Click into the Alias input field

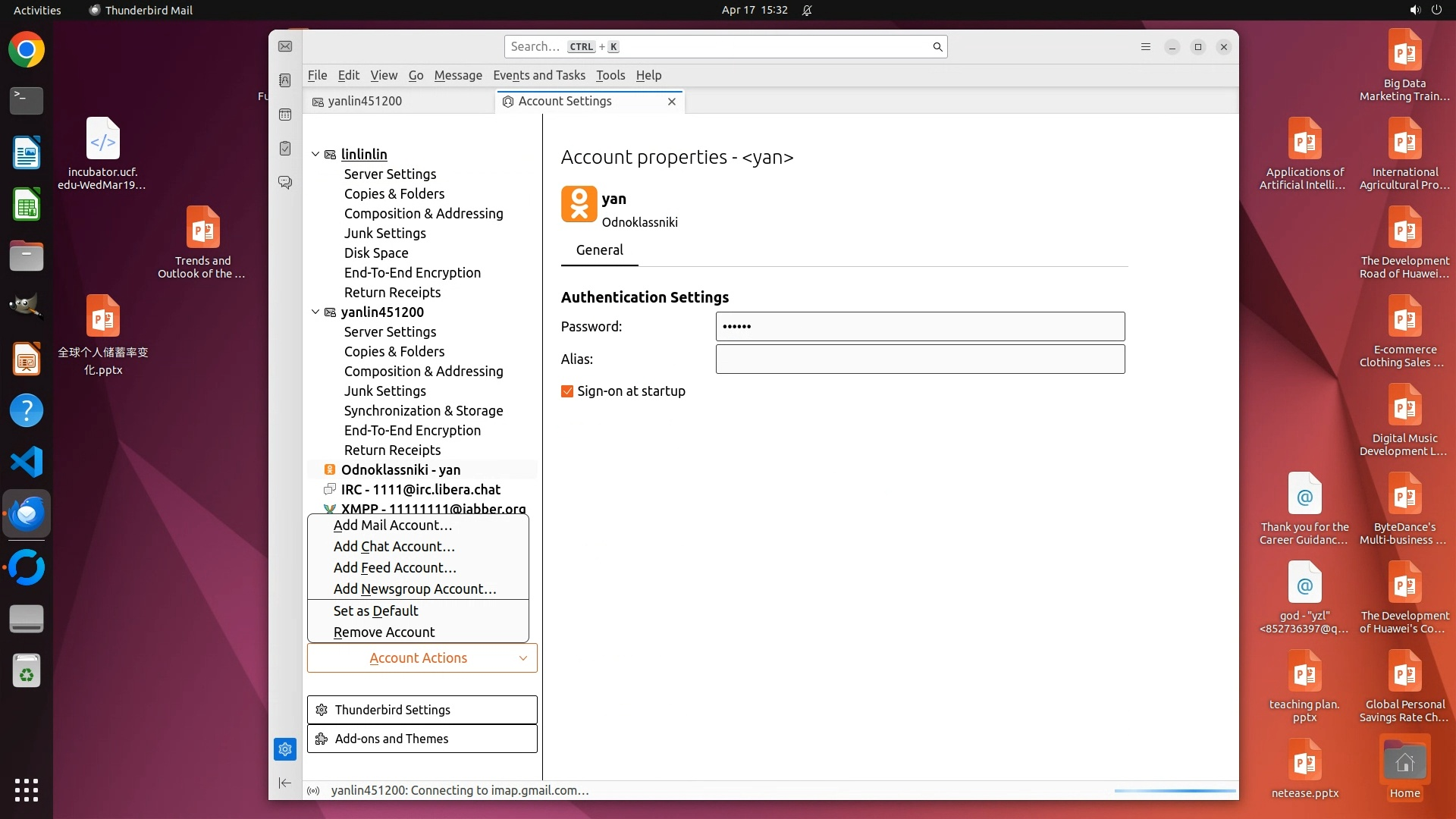tap(920, 359)
